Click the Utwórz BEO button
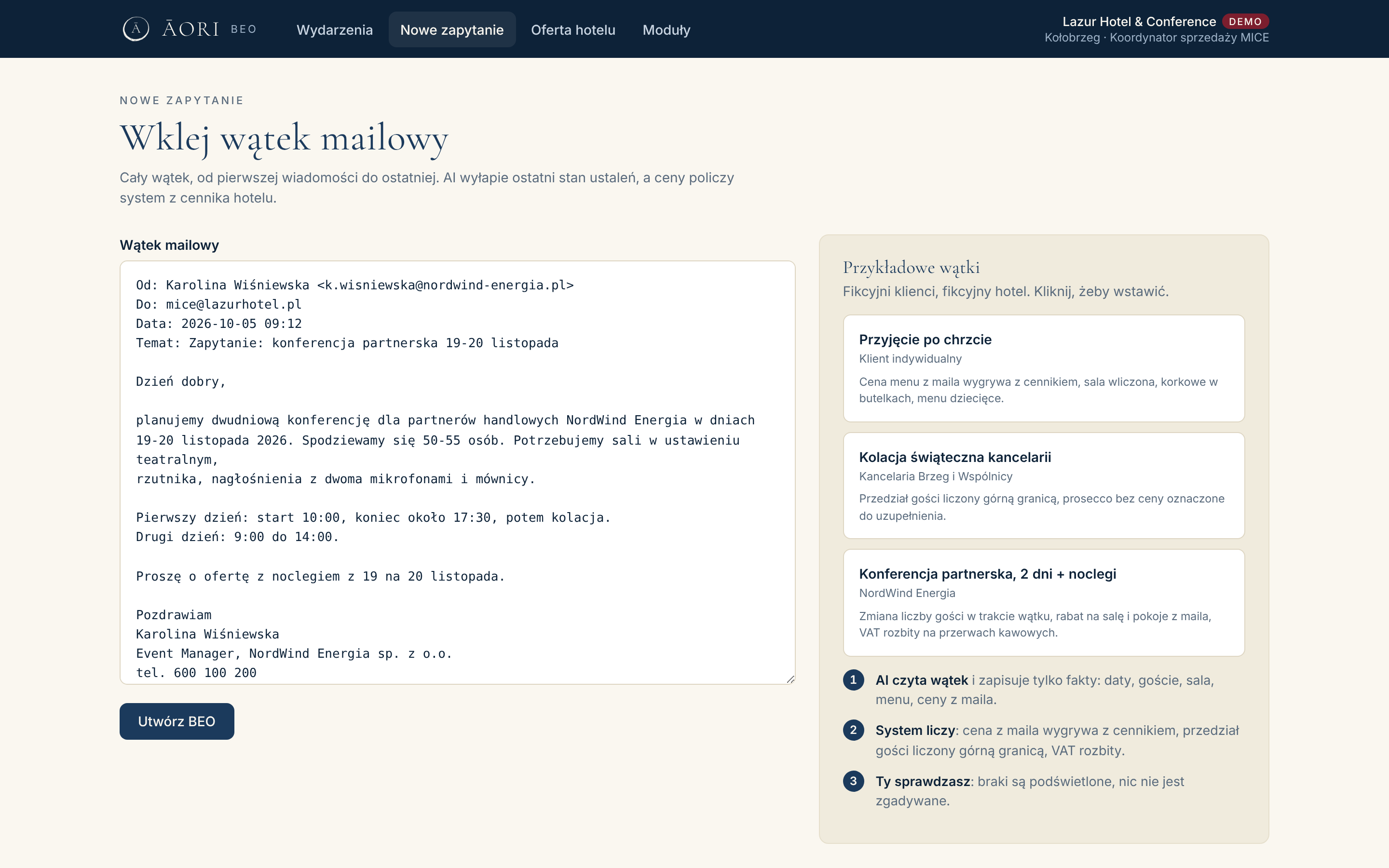Viewport: 1389px width, 868px height. pyautogui.click(x=177, y=721)
